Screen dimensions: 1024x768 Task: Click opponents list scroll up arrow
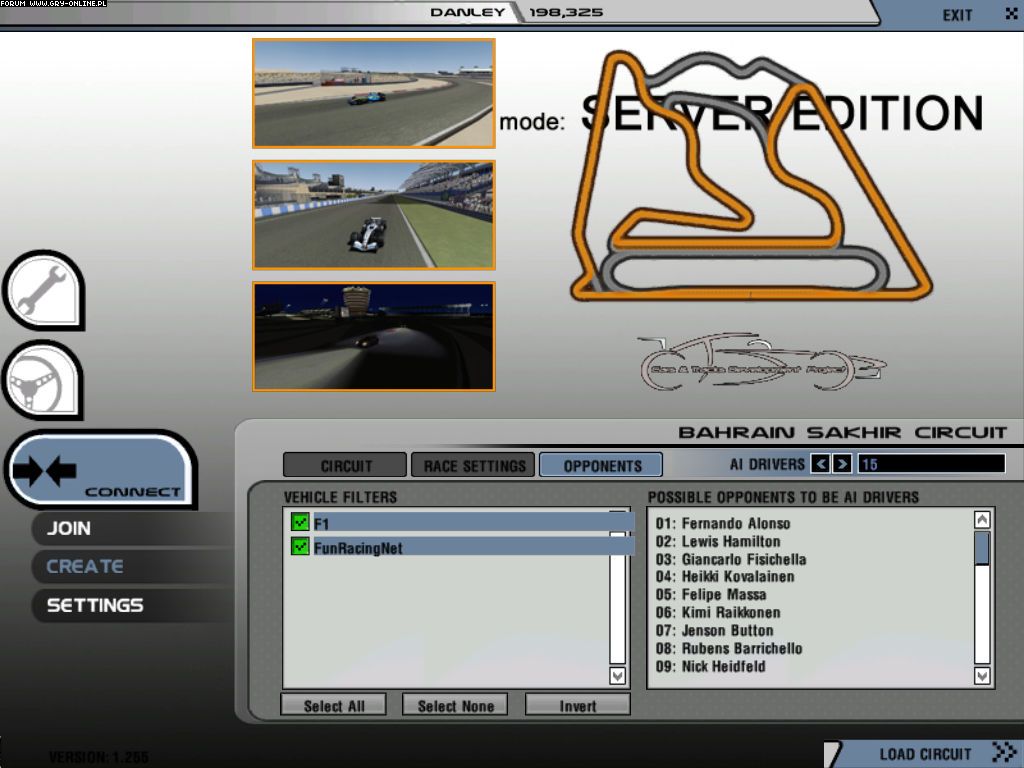point(982,520)
